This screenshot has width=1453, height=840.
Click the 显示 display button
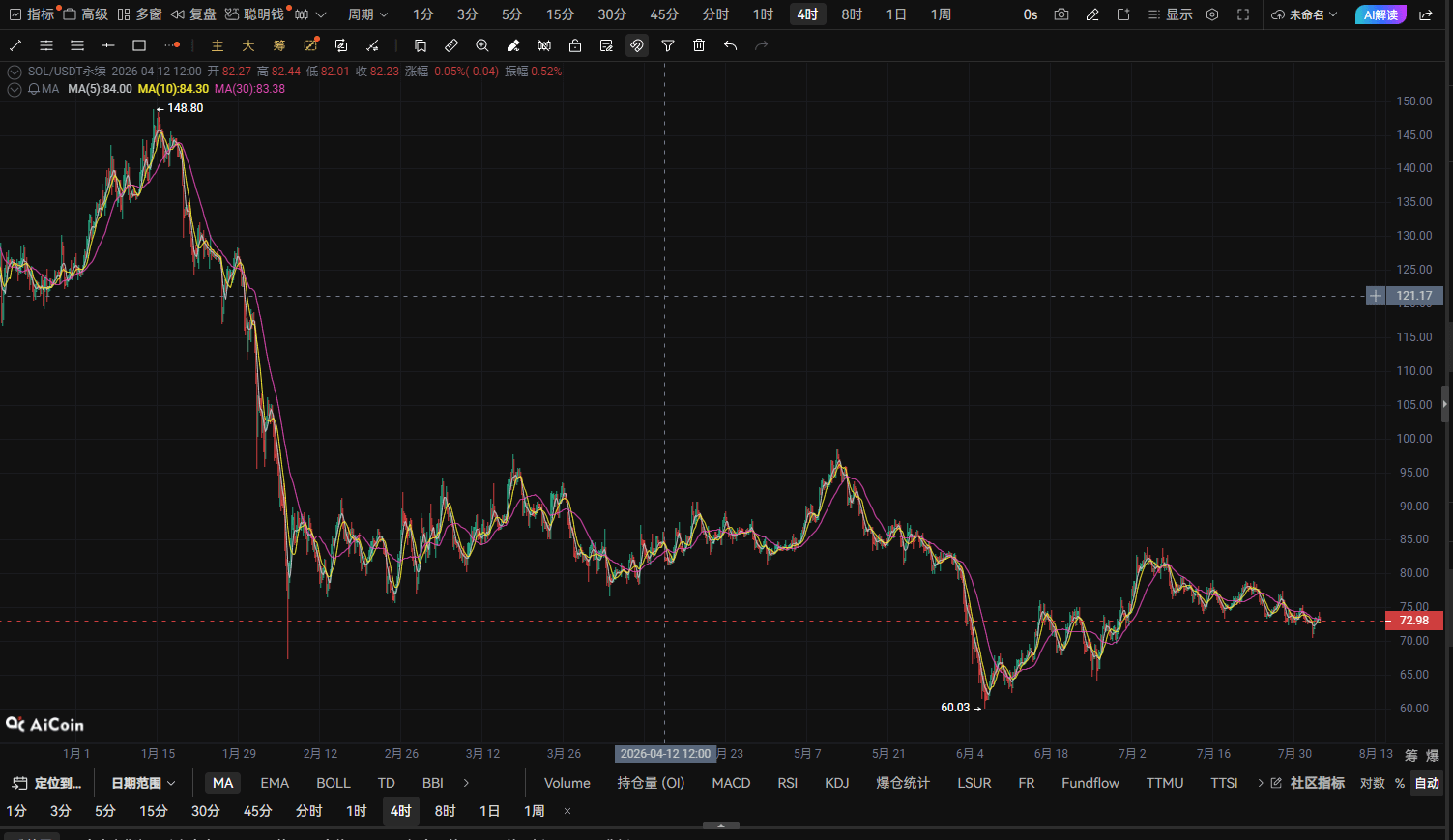[1171, 14]
